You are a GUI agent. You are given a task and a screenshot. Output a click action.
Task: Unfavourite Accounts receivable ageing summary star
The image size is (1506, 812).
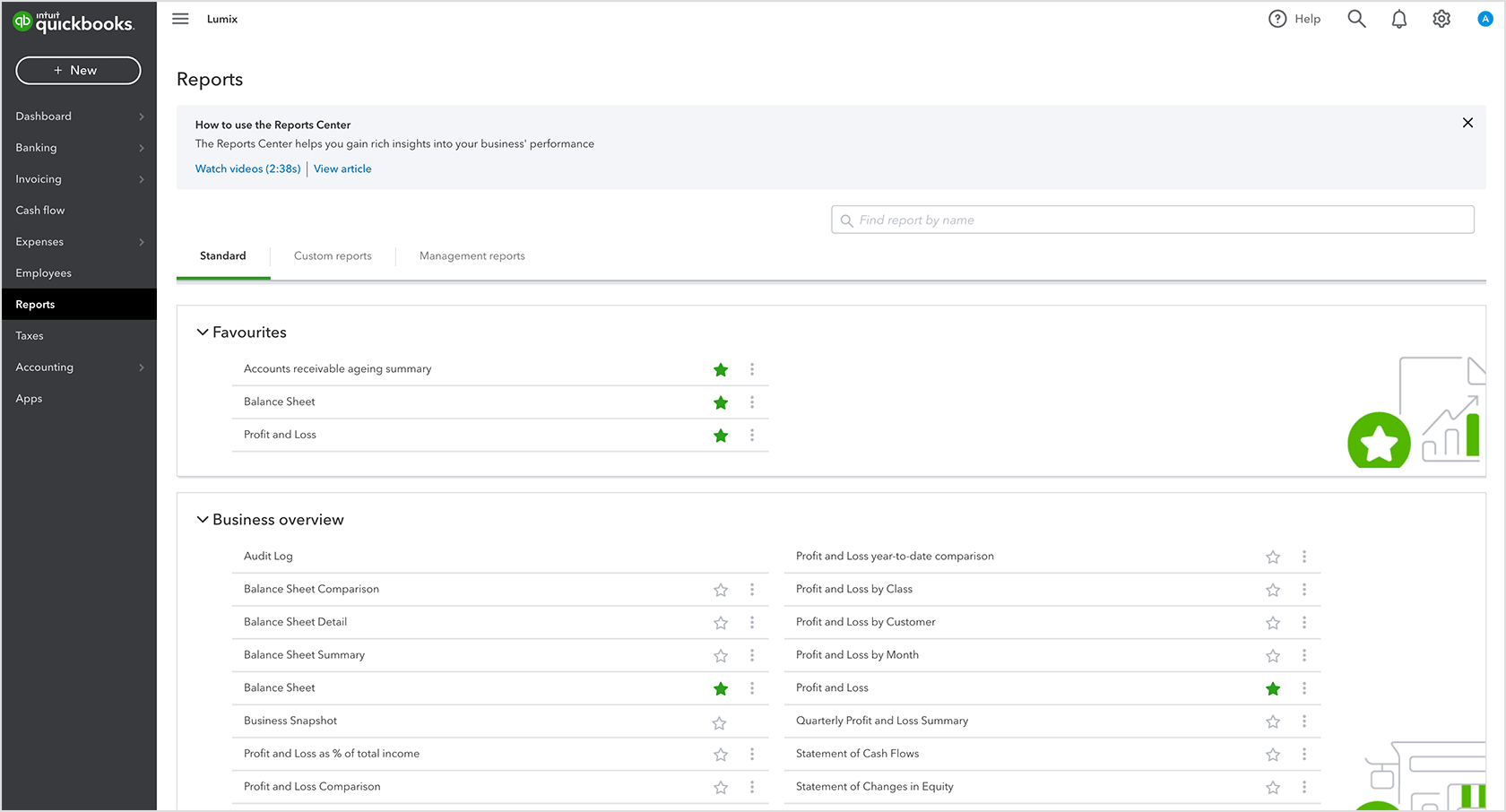coord(721,369)
